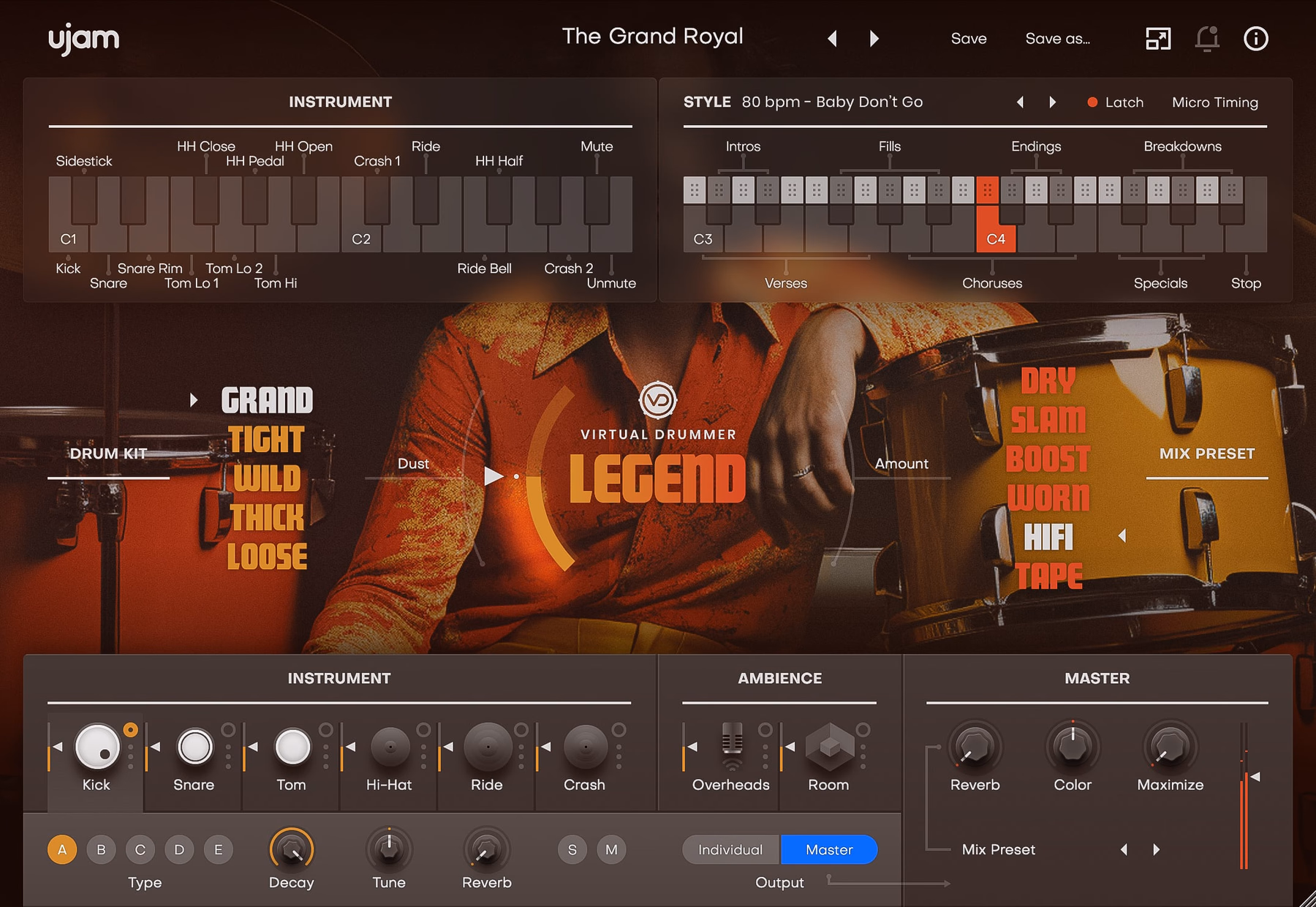
Task: Switch output to Master
Action: pyautogui.click(x=829, y=850)
